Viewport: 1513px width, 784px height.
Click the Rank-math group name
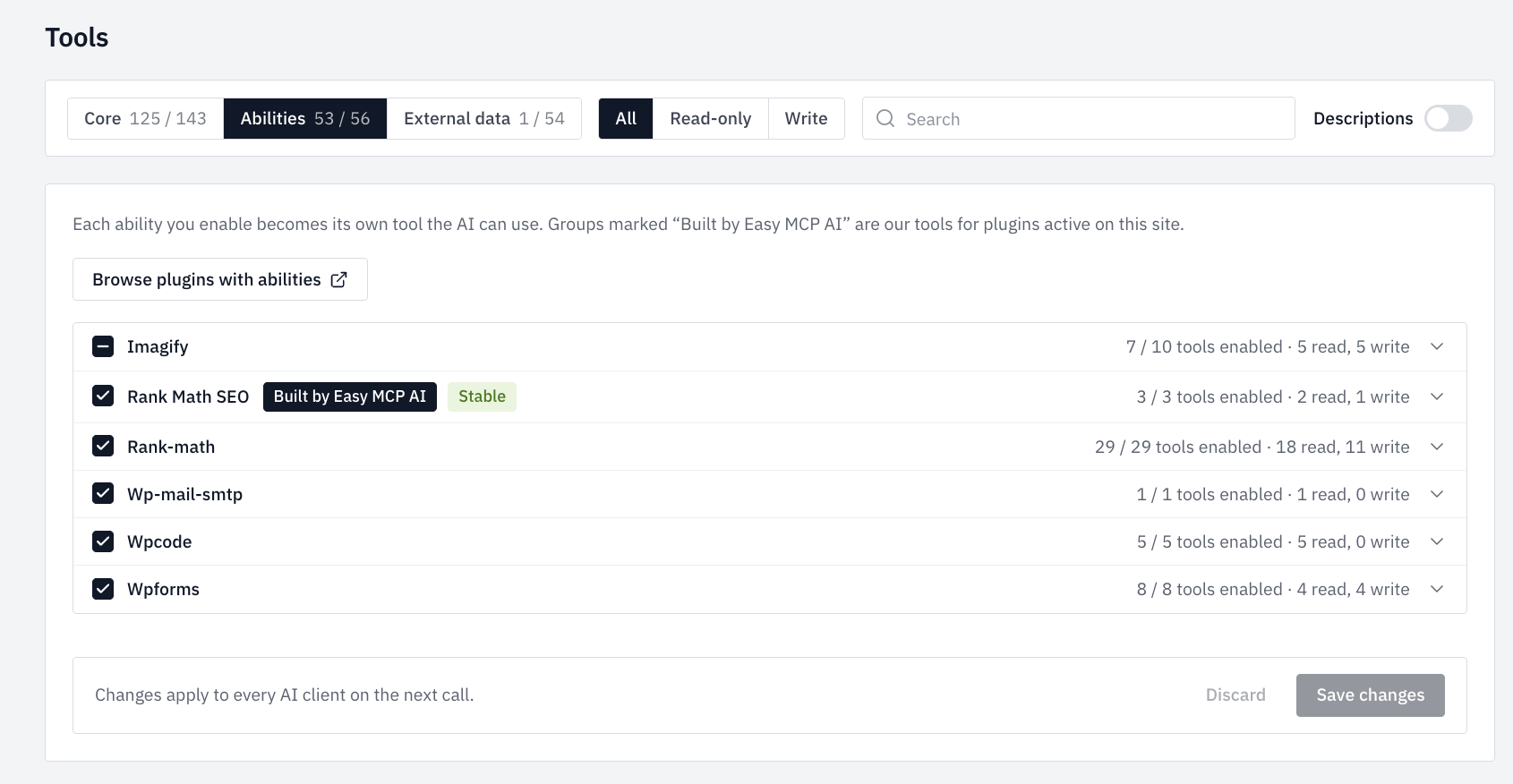[x=171, y=447]
